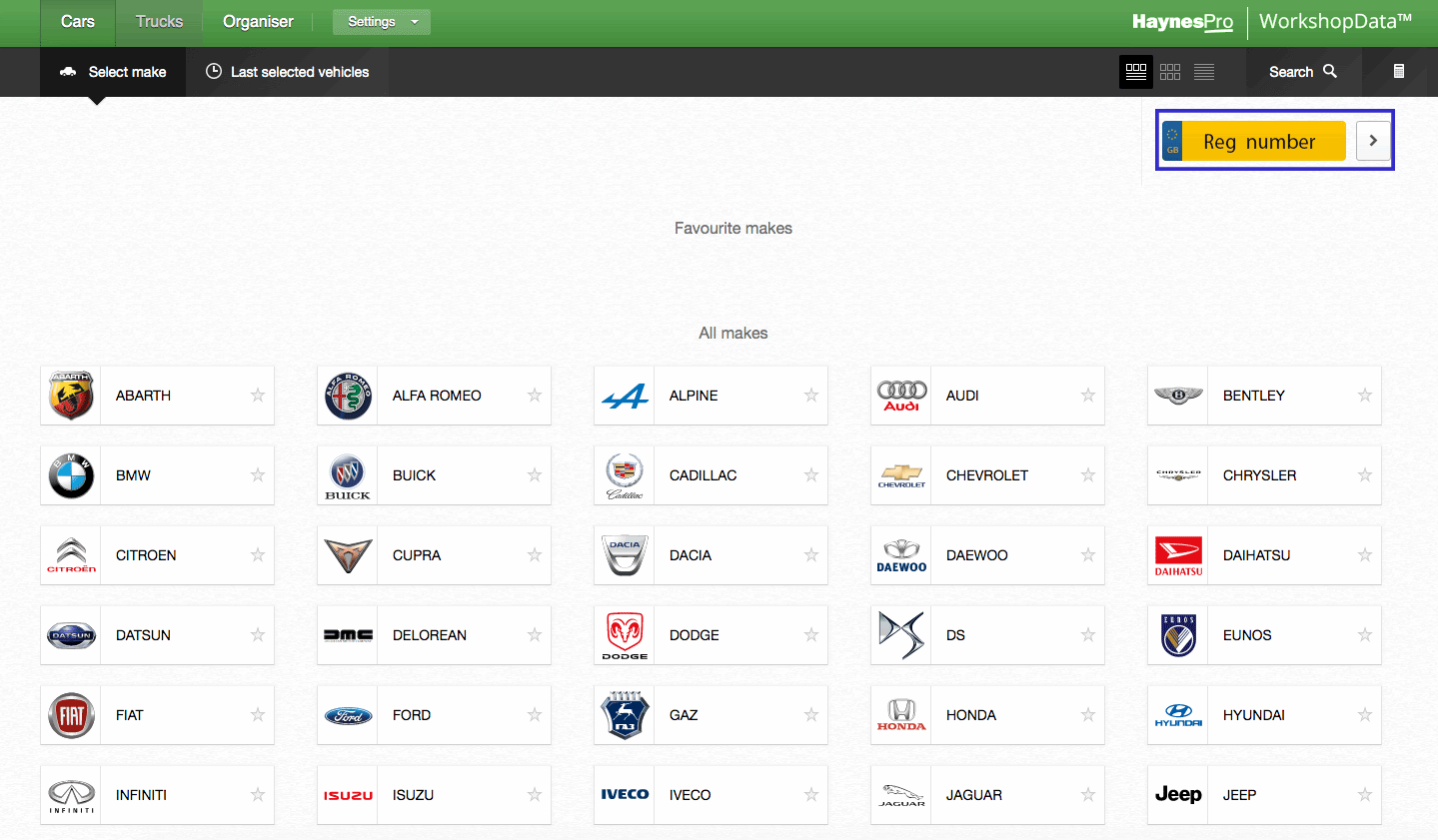Open the HaynesPro logo link
Screen dimensions: 1438x840
(1182, 22)
